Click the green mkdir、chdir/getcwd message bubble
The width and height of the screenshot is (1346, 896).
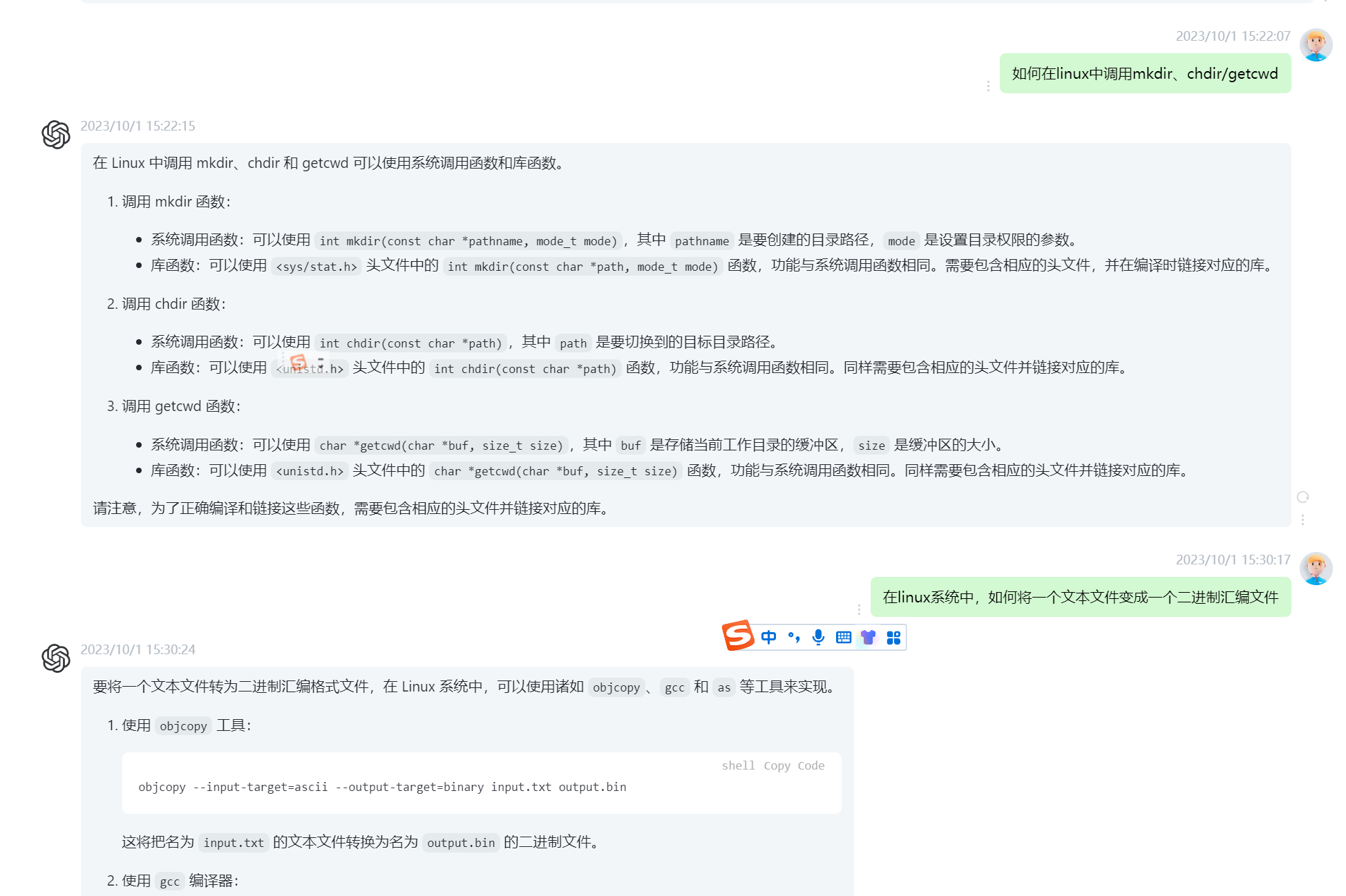pyautogui.click(x=1144, y=73)
